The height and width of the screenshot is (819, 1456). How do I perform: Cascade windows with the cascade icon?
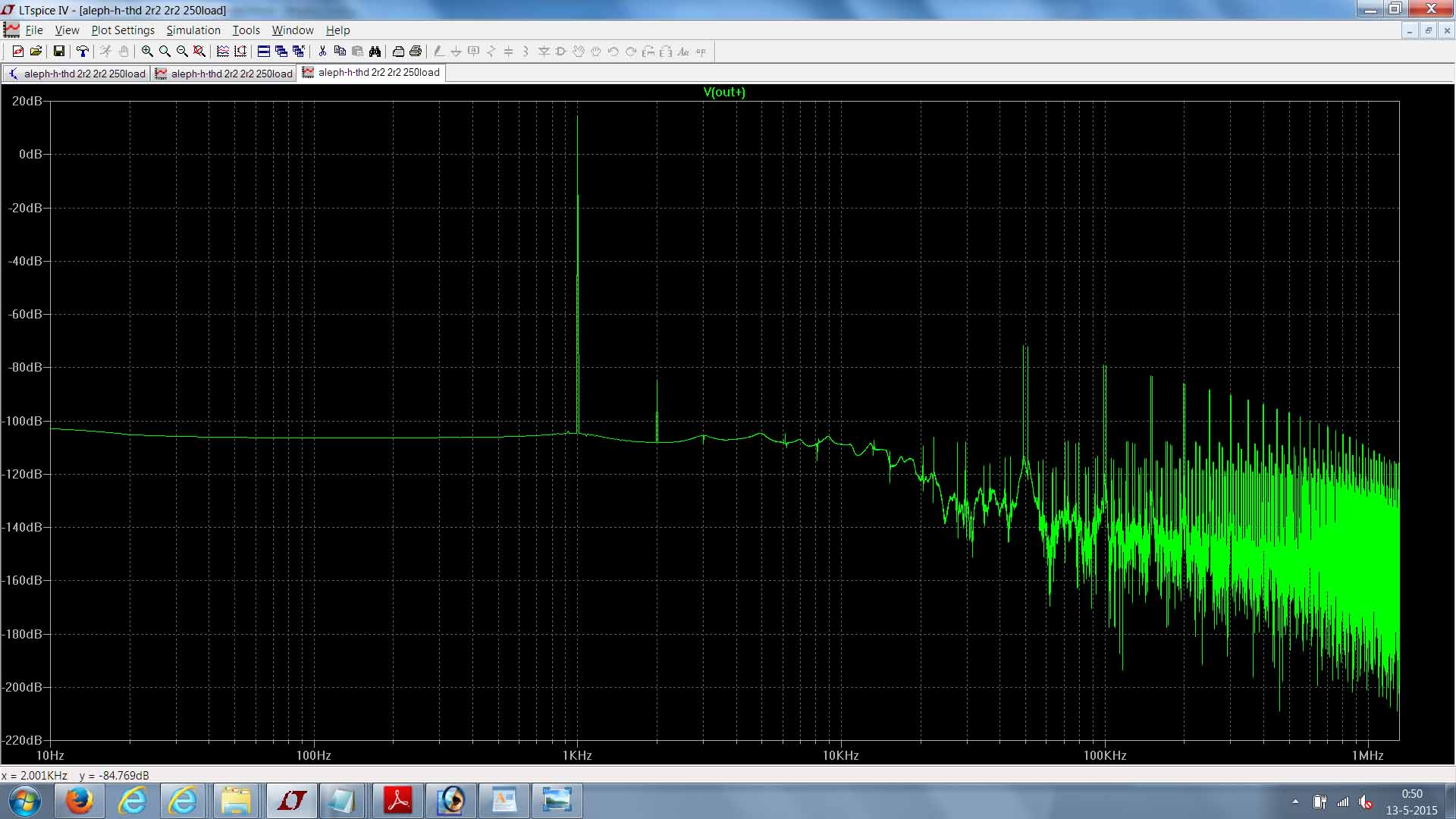(x=281, y=52)
